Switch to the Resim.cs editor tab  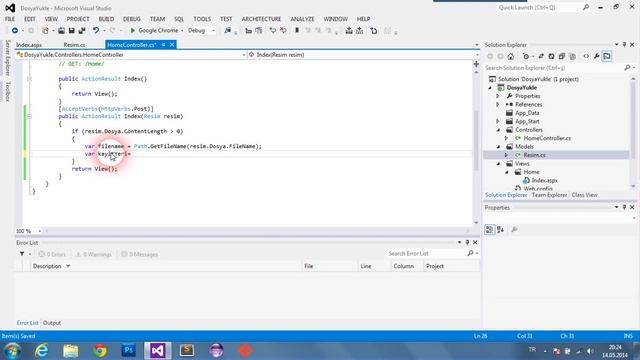point(74,45)
